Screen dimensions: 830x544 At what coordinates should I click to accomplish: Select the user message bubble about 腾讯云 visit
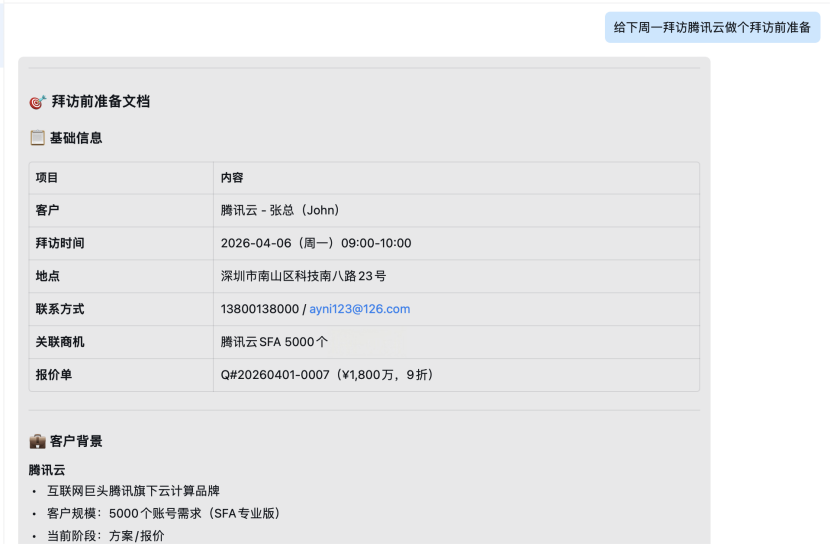(712, 27)
